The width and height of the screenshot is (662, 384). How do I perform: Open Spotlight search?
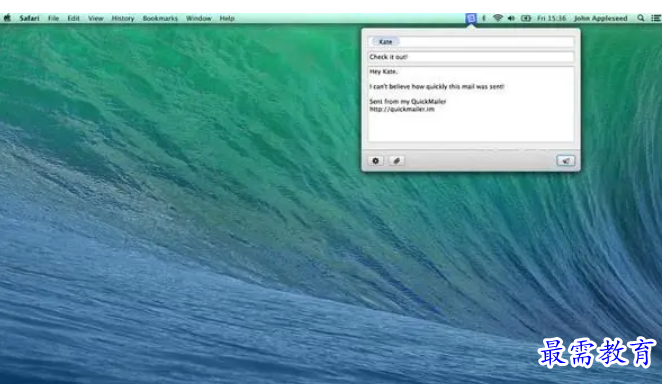coord(640,18)
